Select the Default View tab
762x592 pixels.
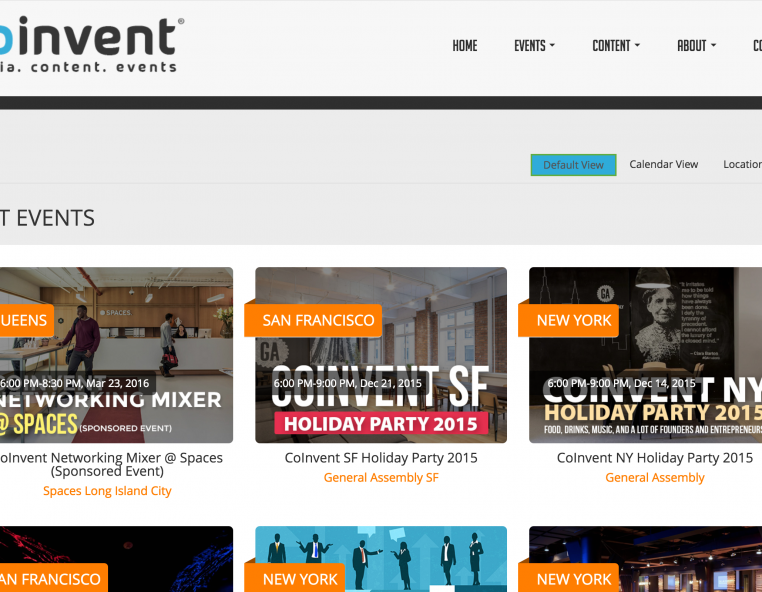tap(573, 165)
